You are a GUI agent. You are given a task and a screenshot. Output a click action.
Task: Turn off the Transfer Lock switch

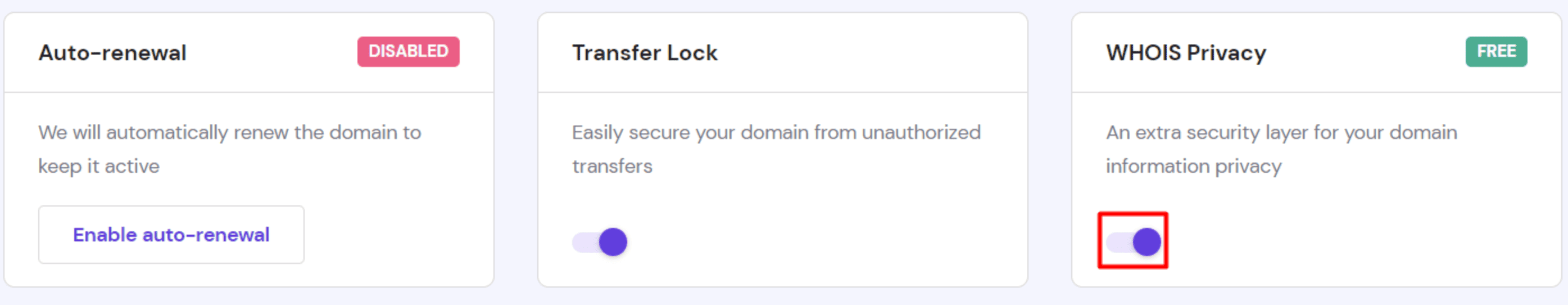click(x=600, y=242)
